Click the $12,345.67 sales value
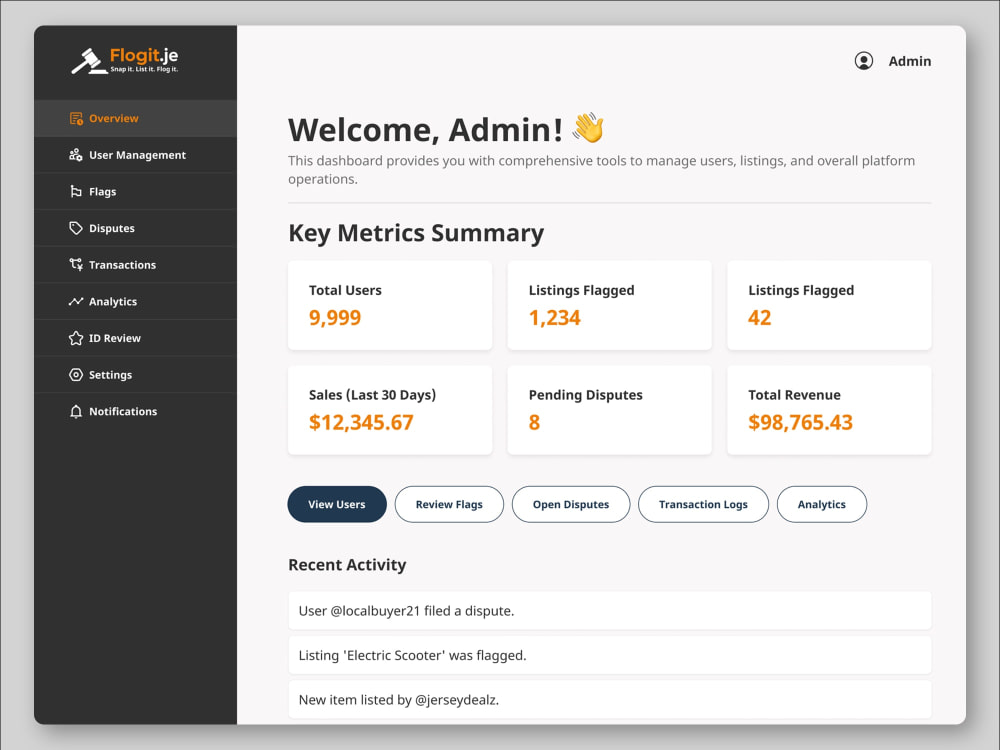The height and width of the screenshot is (750, 1000). pyautogui.click(x=361, y=422)
